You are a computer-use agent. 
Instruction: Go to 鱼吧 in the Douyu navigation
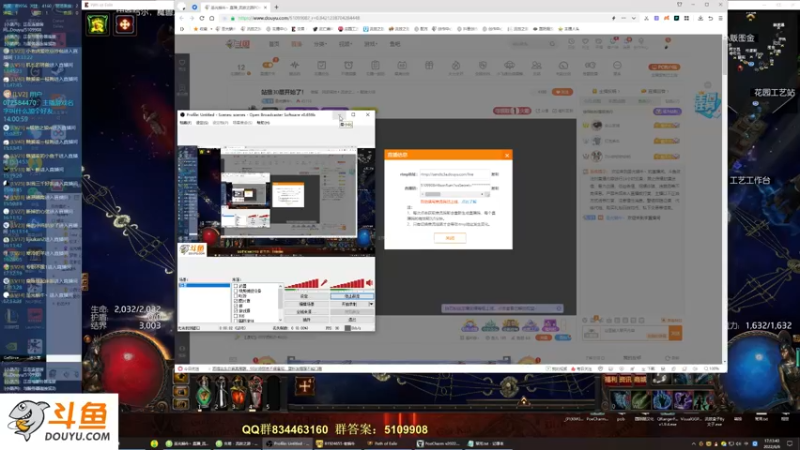[x=395, y=44]
